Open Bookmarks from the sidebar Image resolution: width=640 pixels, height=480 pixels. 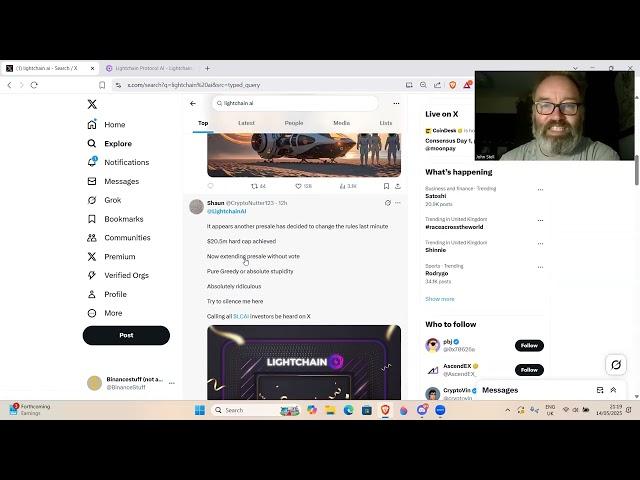pos(116,219)
